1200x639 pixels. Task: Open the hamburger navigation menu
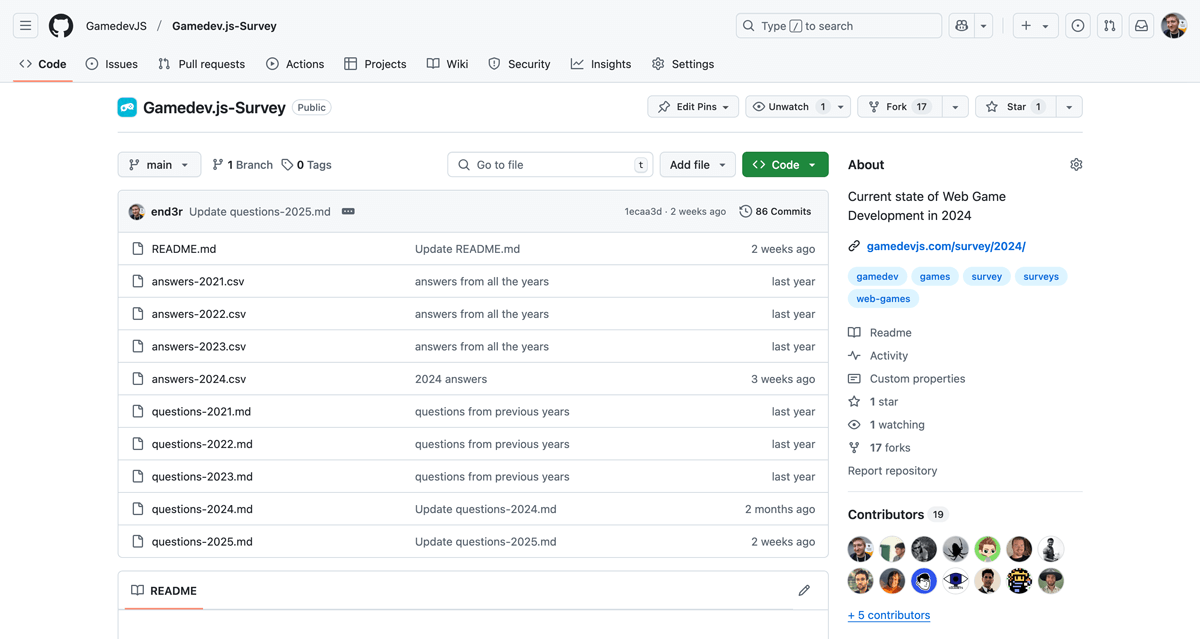click(26, 26)
